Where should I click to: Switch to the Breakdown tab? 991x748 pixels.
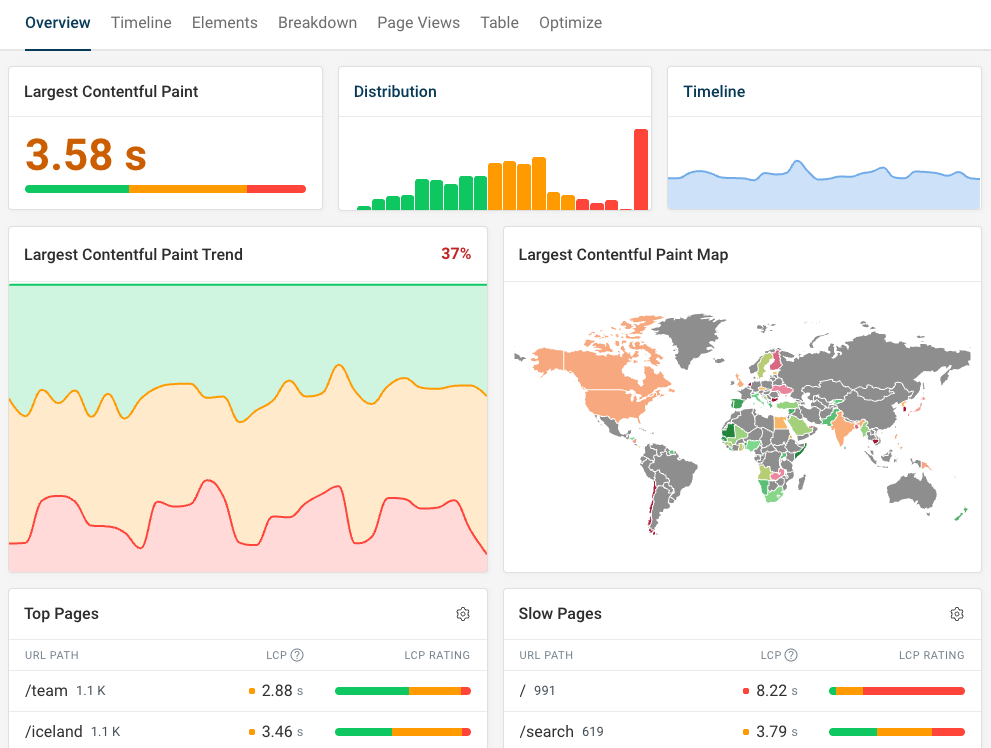point(317,22)
